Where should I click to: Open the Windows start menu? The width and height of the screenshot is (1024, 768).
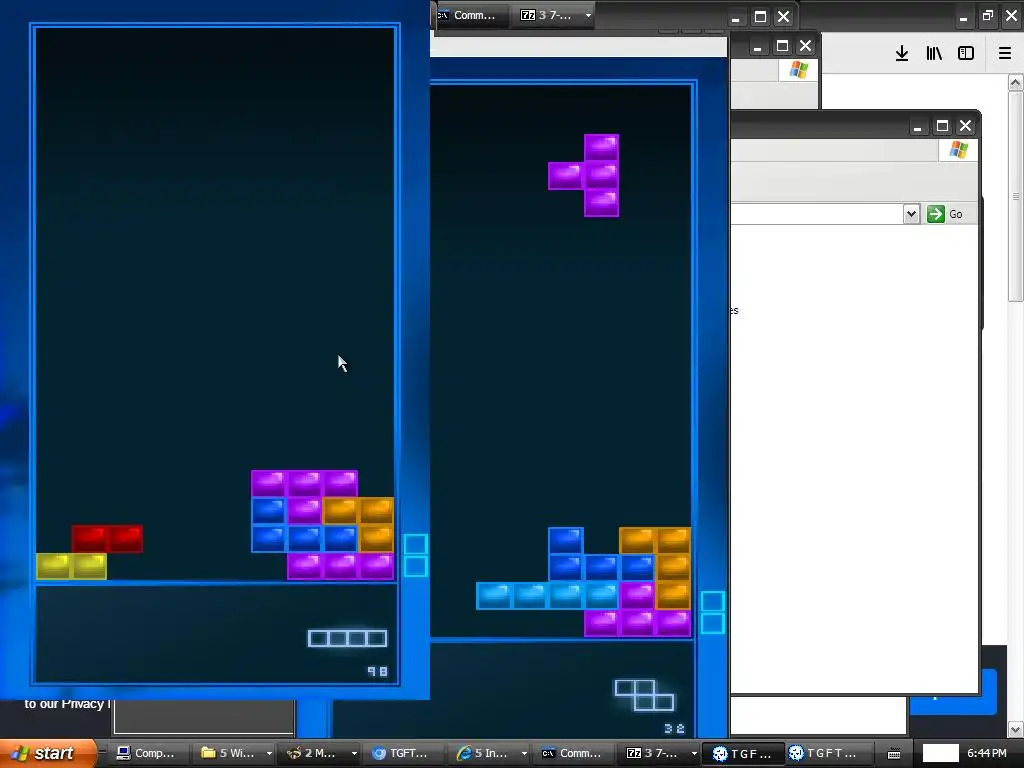coord(48,753)
